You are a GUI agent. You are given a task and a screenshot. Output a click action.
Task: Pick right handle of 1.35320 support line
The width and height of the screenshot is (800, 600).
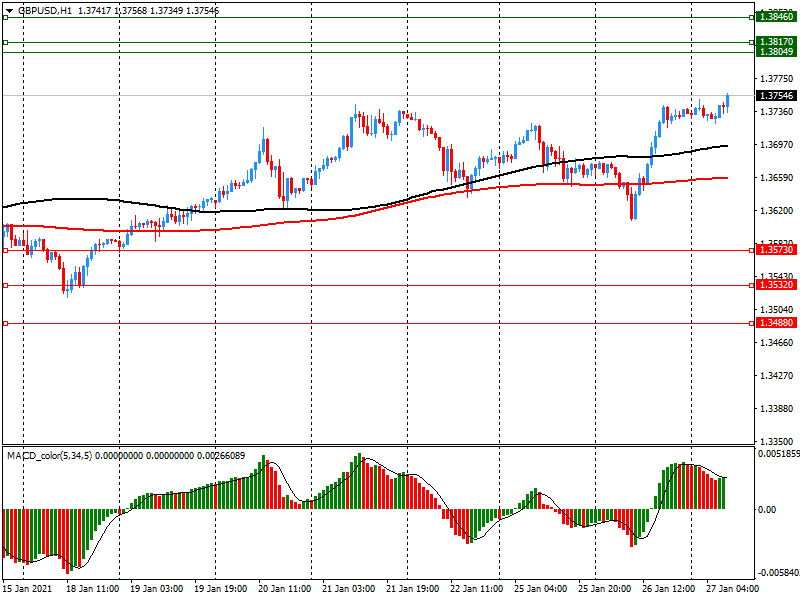pyautogui.click(x=752, y=285)
